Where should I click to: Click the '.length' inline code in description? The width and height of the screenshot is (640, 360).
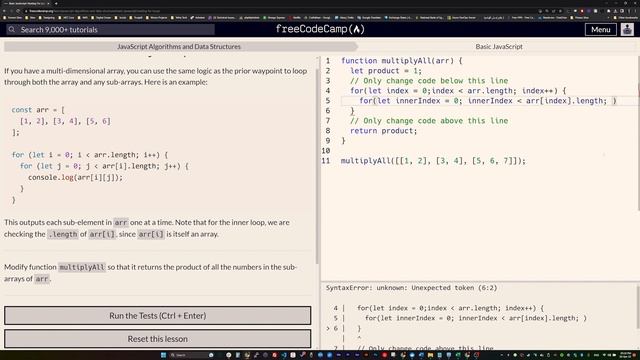62,234
